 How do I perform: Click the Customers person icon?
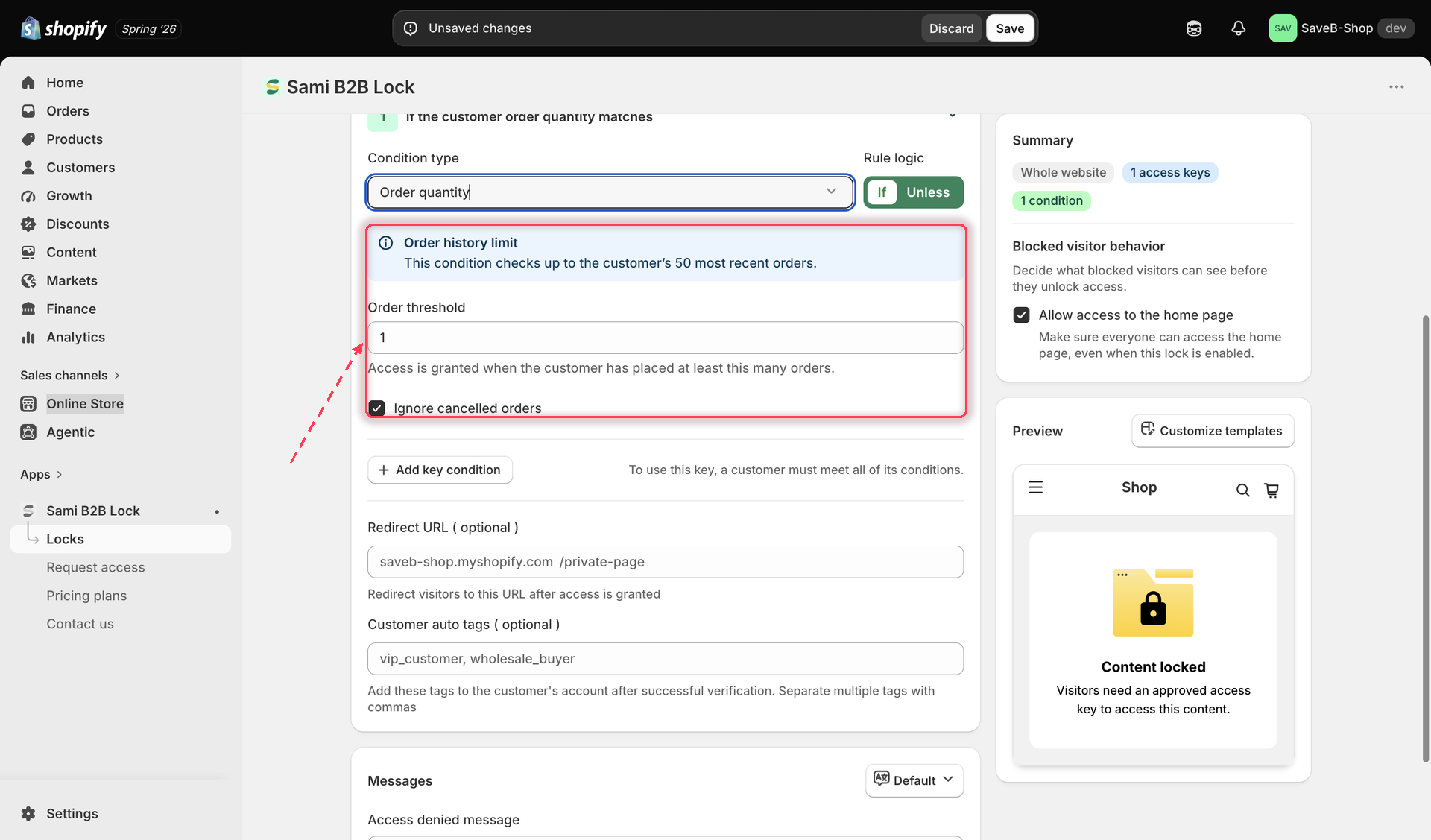tap(28, 168)
